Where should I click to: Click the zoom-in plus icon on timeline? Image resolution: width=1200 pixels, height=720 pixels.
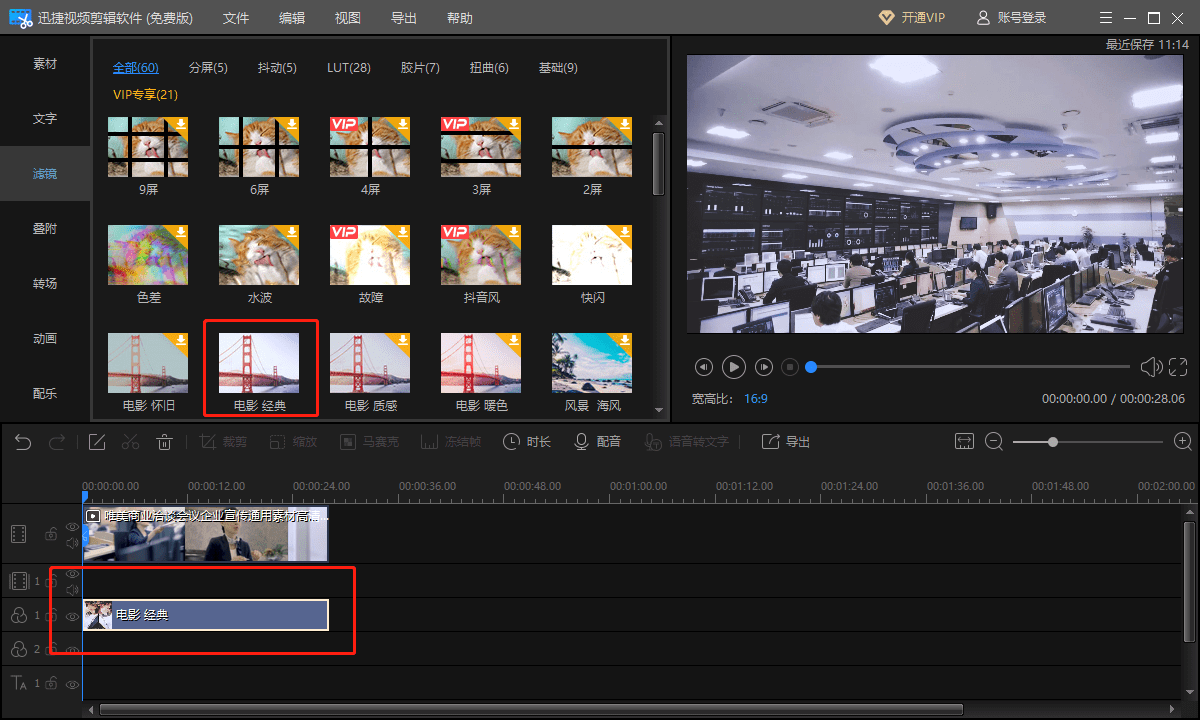1183,441
